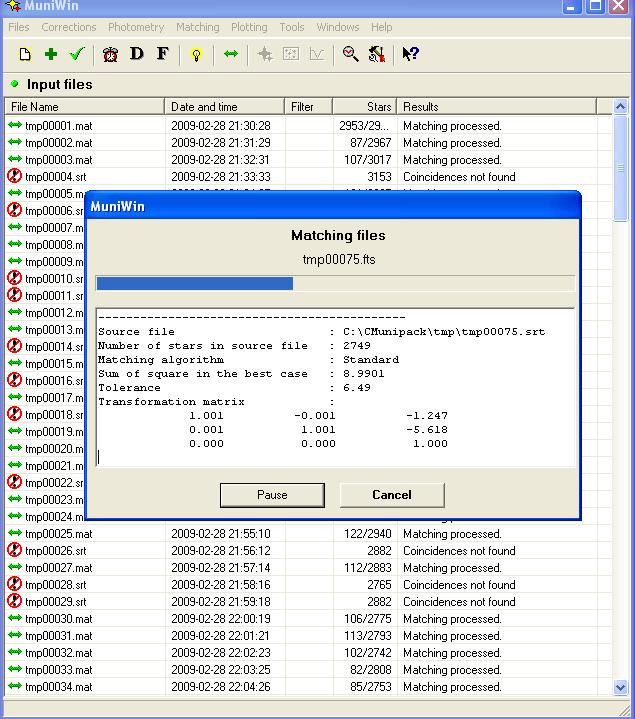Open the Tools menu
This screenshot has width=635, height=719.
click(x=292, y=27)
